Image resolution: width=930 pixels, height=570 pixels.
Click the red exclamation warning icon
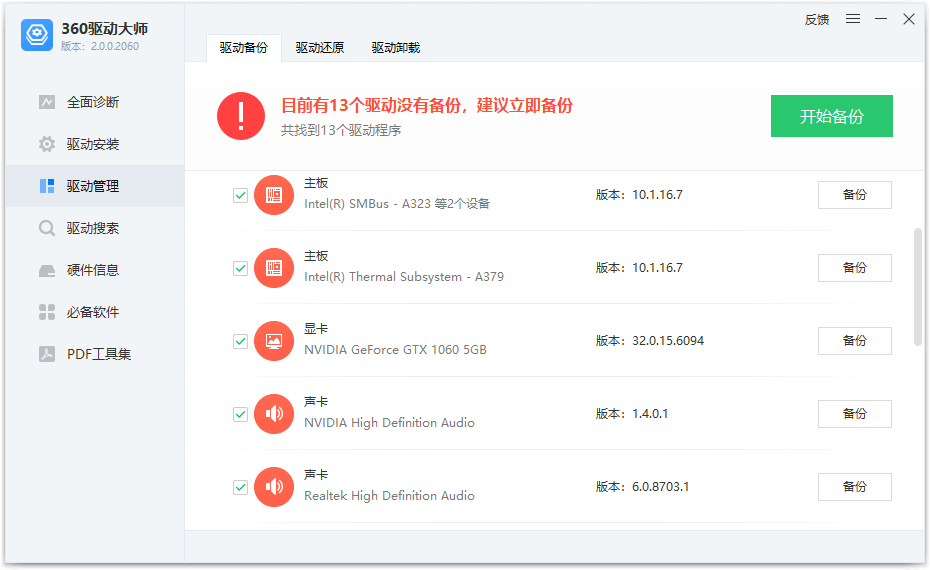tap(241, 116)
